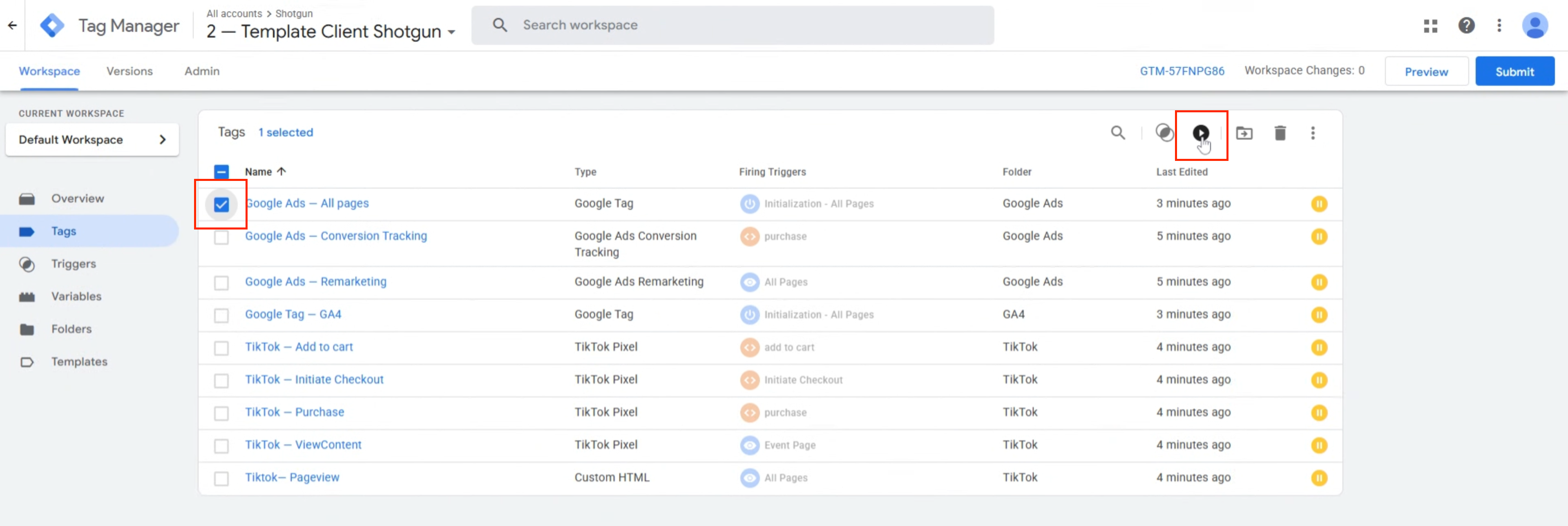
Task: Select Tags in sidebar
Action: point(89,231)
